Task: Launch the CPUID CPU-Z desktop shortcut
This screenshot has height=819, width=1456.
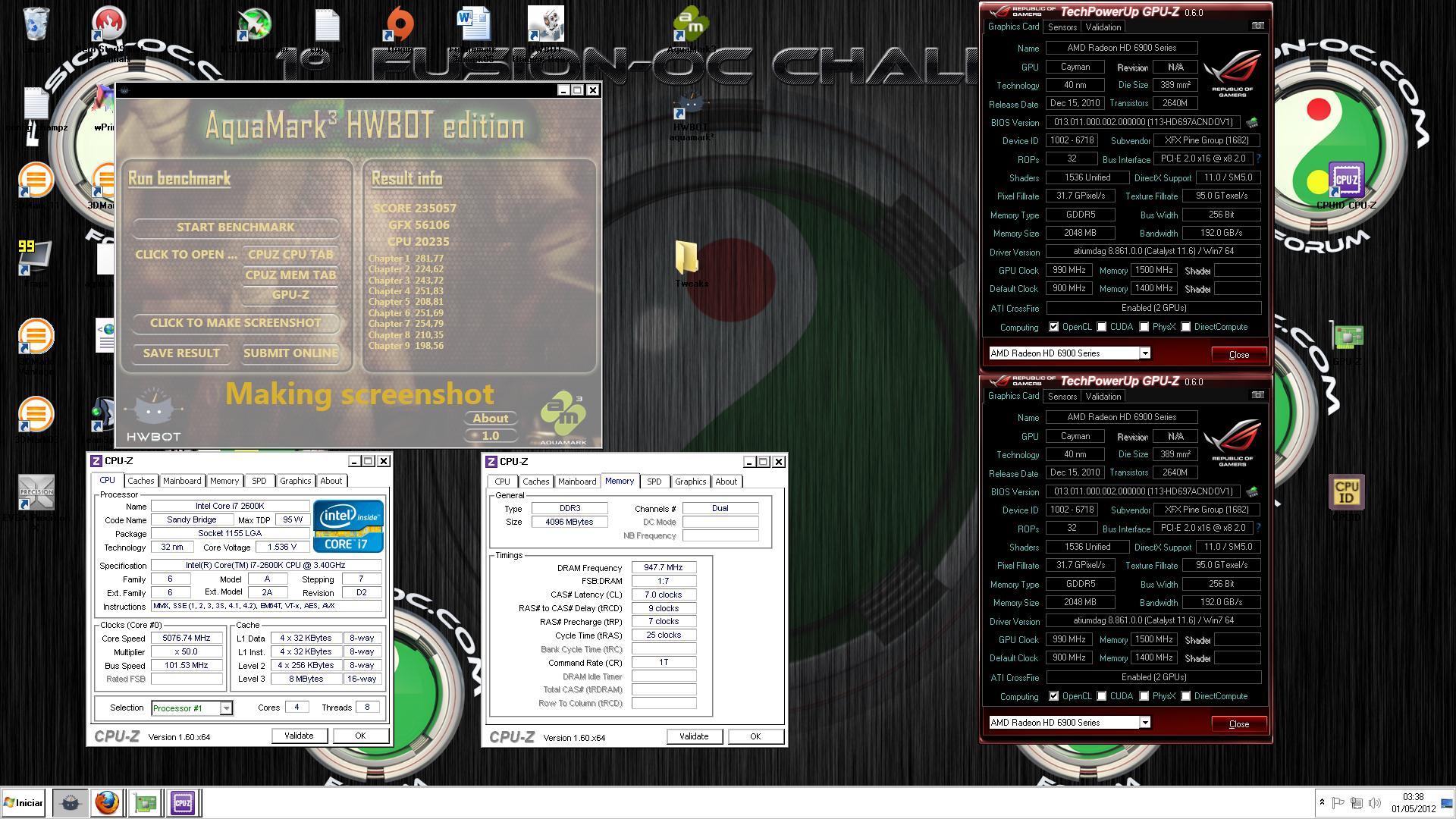Action: [x=1346, y=180]
